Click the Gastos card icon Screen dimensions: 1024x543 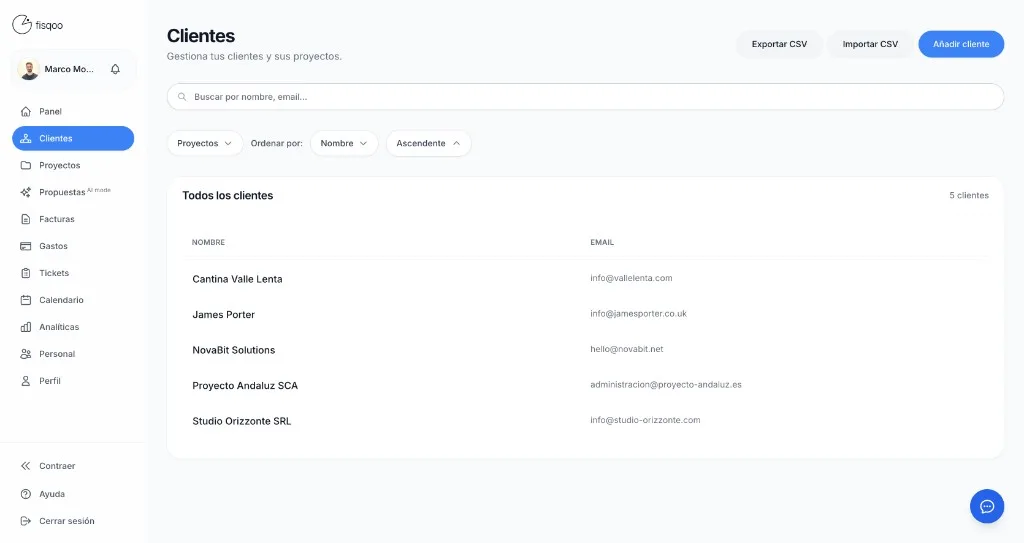25,246
